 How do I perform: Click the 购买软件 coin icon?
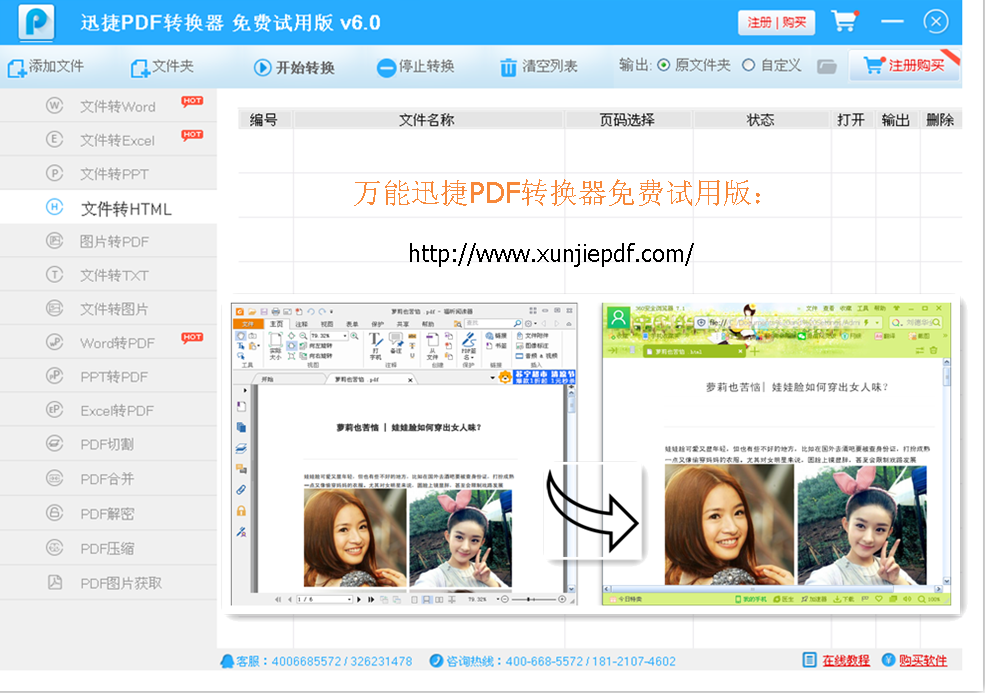pyautogui.click(x=888, y=660)
